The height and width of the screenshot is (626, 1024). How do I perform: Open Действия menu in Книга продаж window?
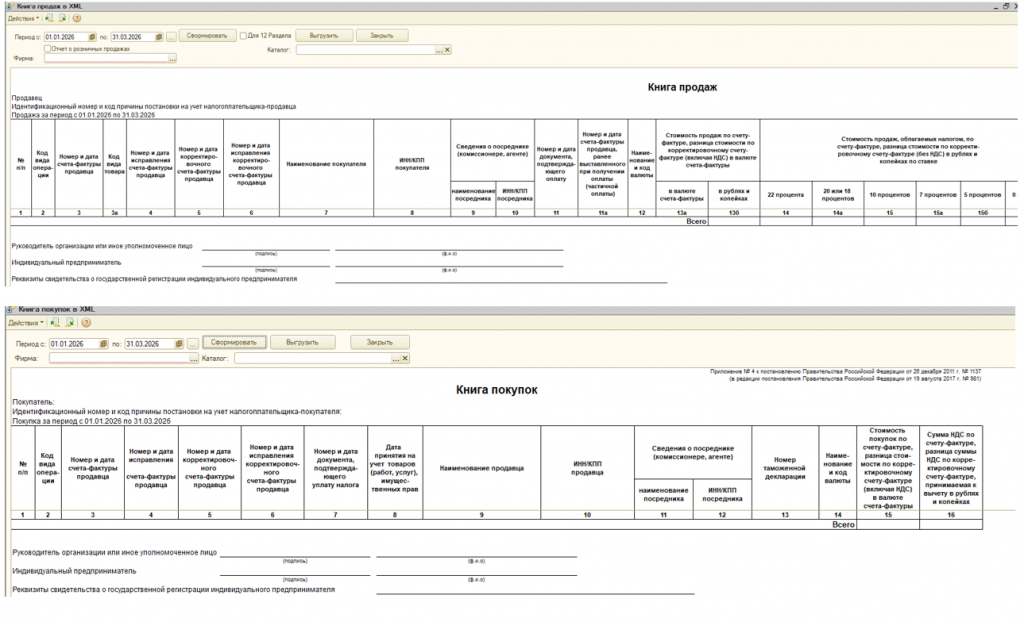(24, 18)
